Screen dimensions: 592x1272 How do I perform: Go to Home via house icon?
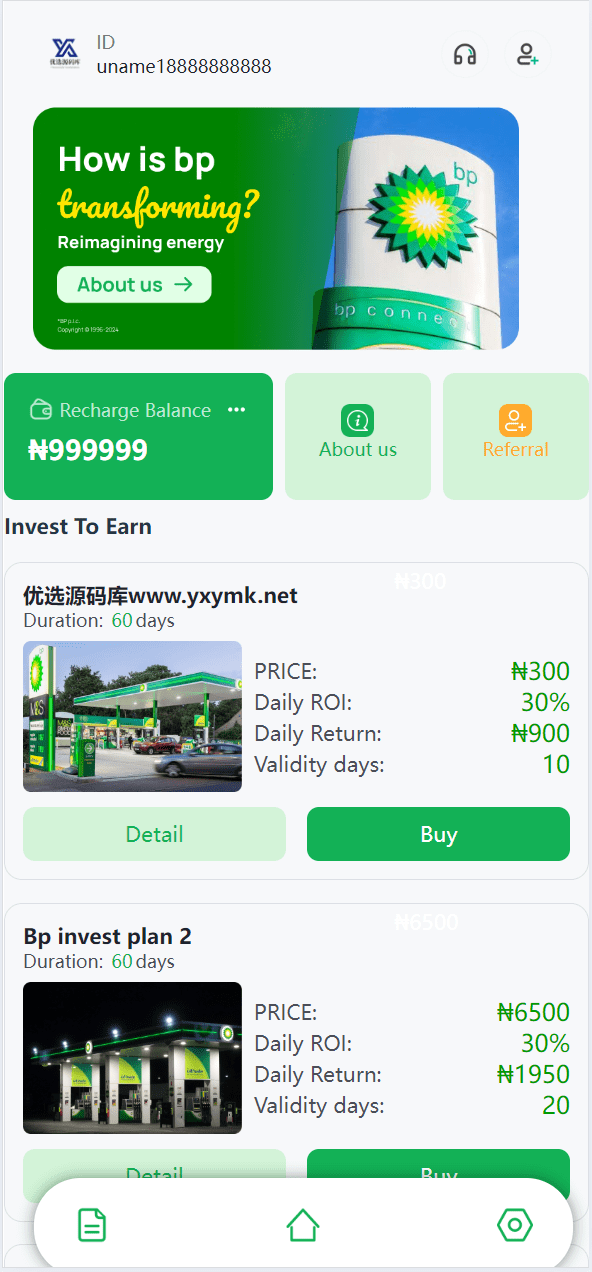[x=303, y=1225]
